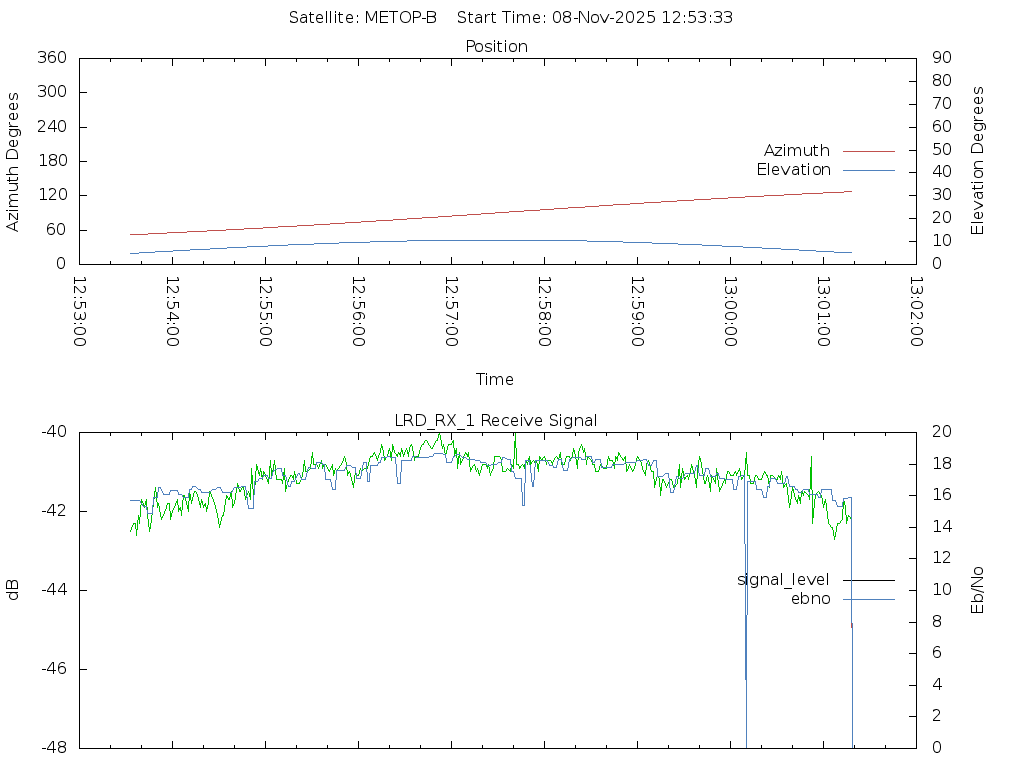The height and width of the screenshot is (768, 1024).
Task: Click the red Azimuth legend line sample
Action: [868, 151]
